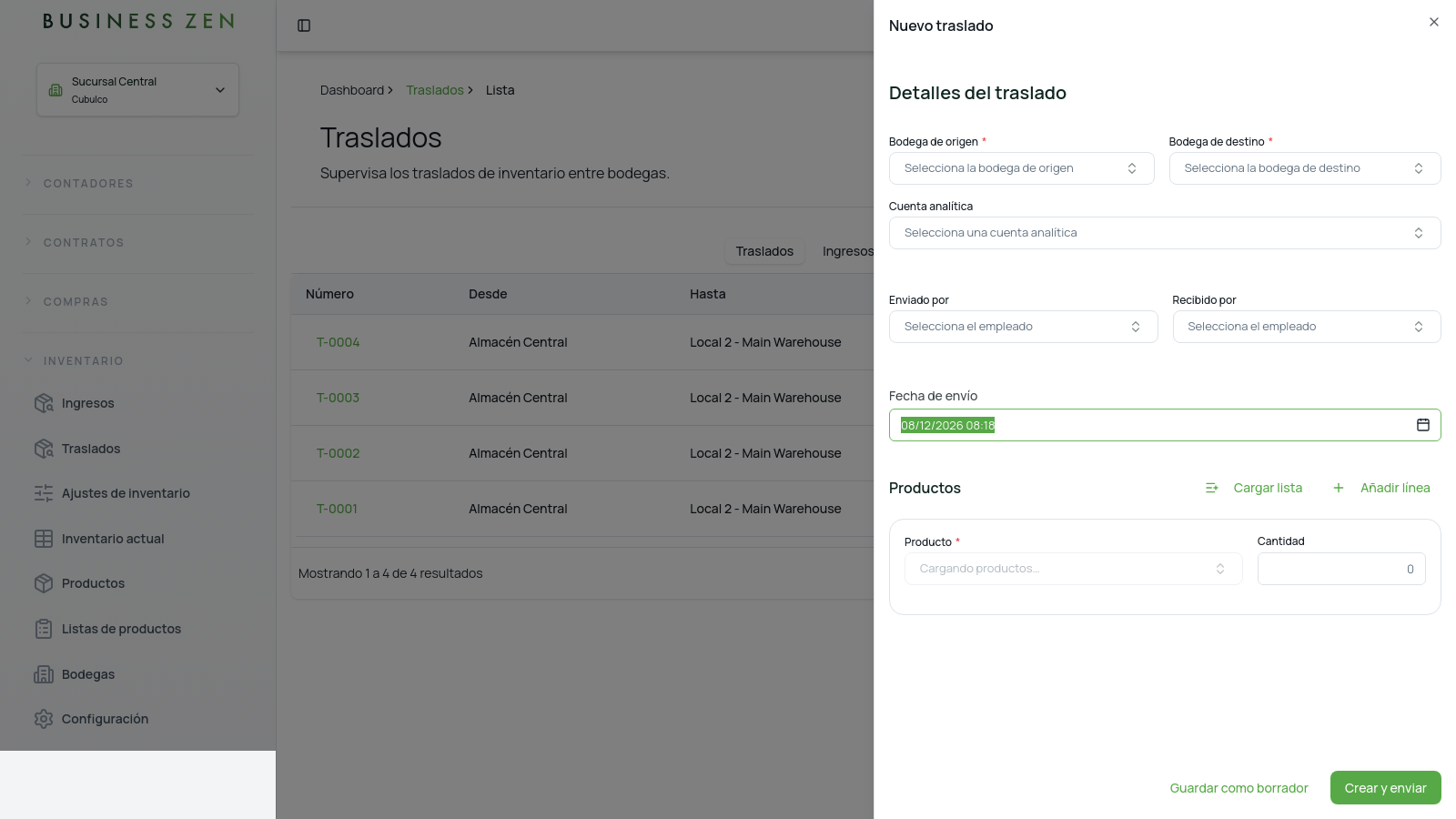
Task: Open transfer T-0002 link
Action: (338, 453)
